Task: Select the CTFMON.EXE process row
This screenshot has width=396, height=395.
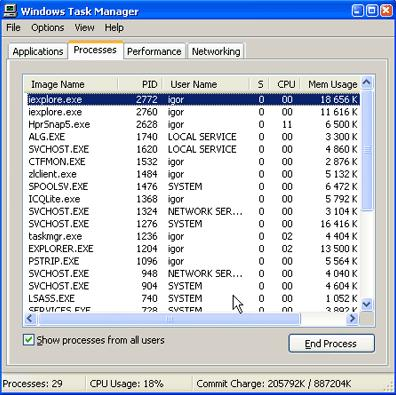Action: click(193, 162)
